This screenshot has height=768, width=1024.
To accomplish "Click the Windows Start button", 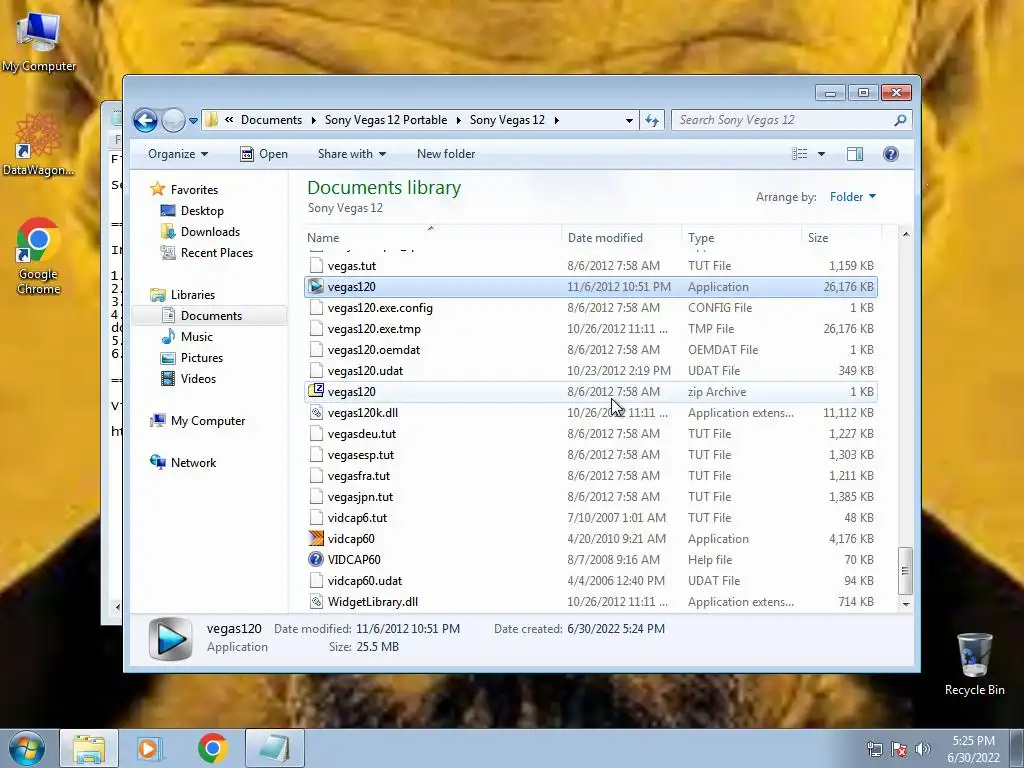I will pos(26,748).
